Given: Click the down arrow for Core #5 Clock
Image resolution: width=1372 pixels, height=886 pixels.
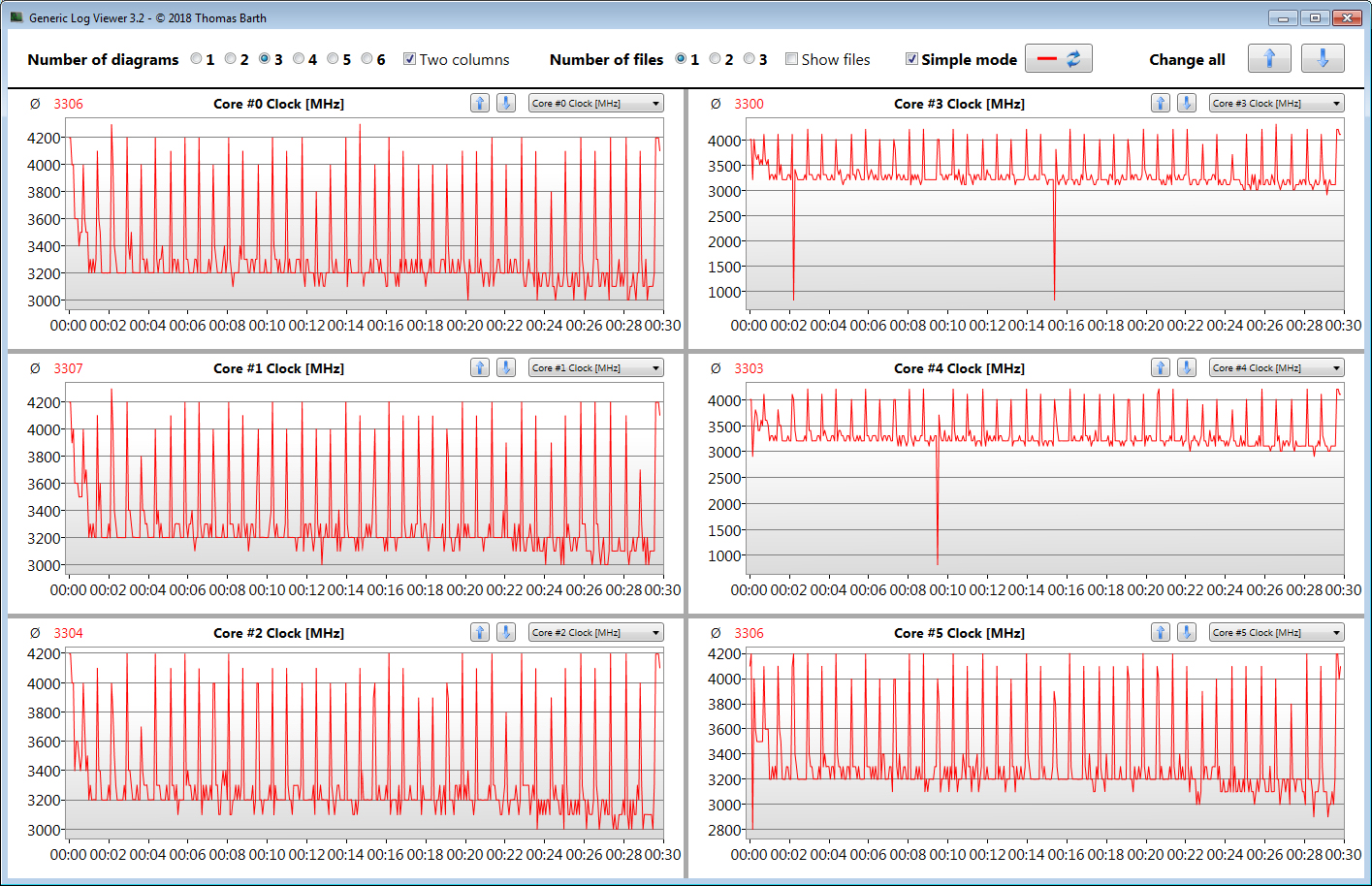Looking at the screenshot, I should pyautogui.click(x=1186, y=632).
